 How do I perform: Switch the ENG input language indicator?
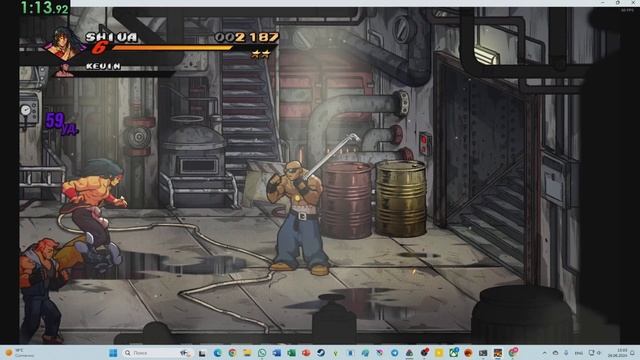coord(579,353)
